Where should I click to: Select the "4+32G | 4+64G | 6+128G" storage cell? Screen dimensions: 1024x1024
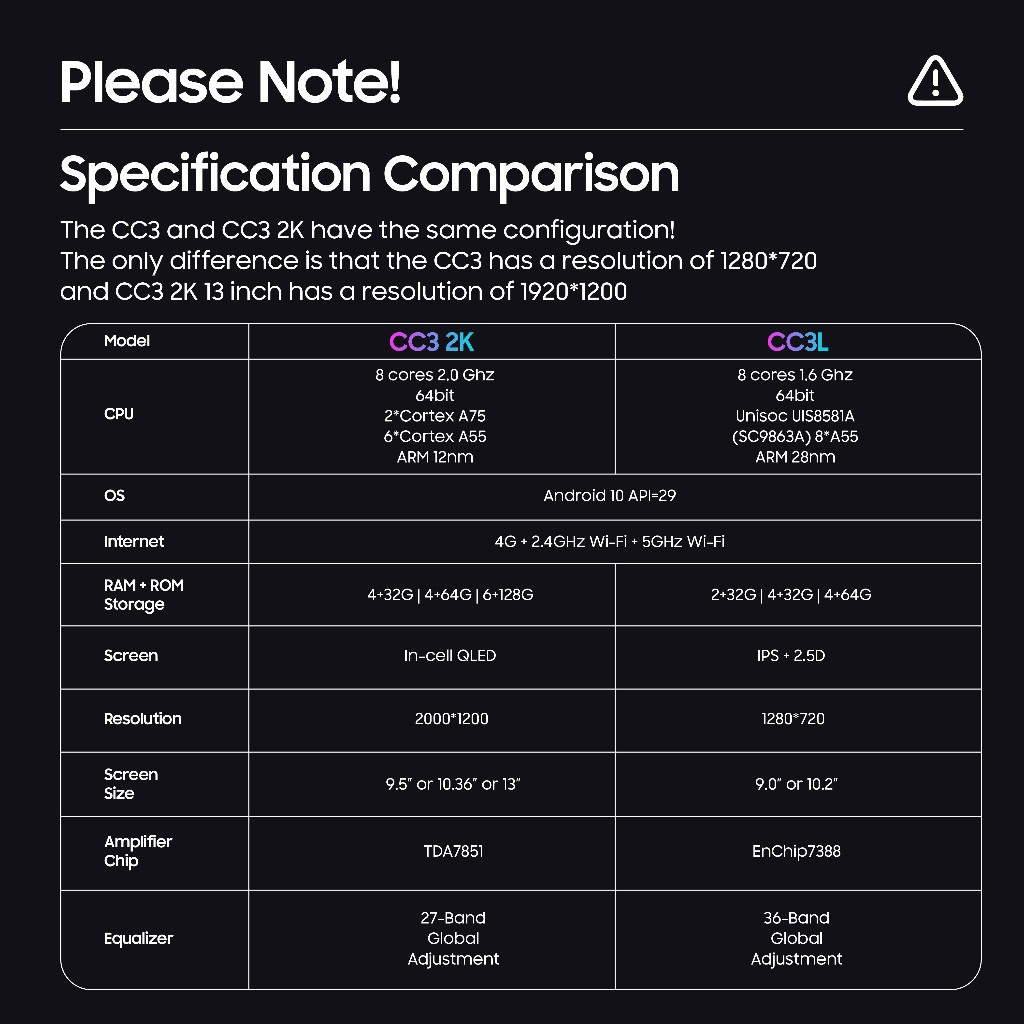tap(450, 595)
